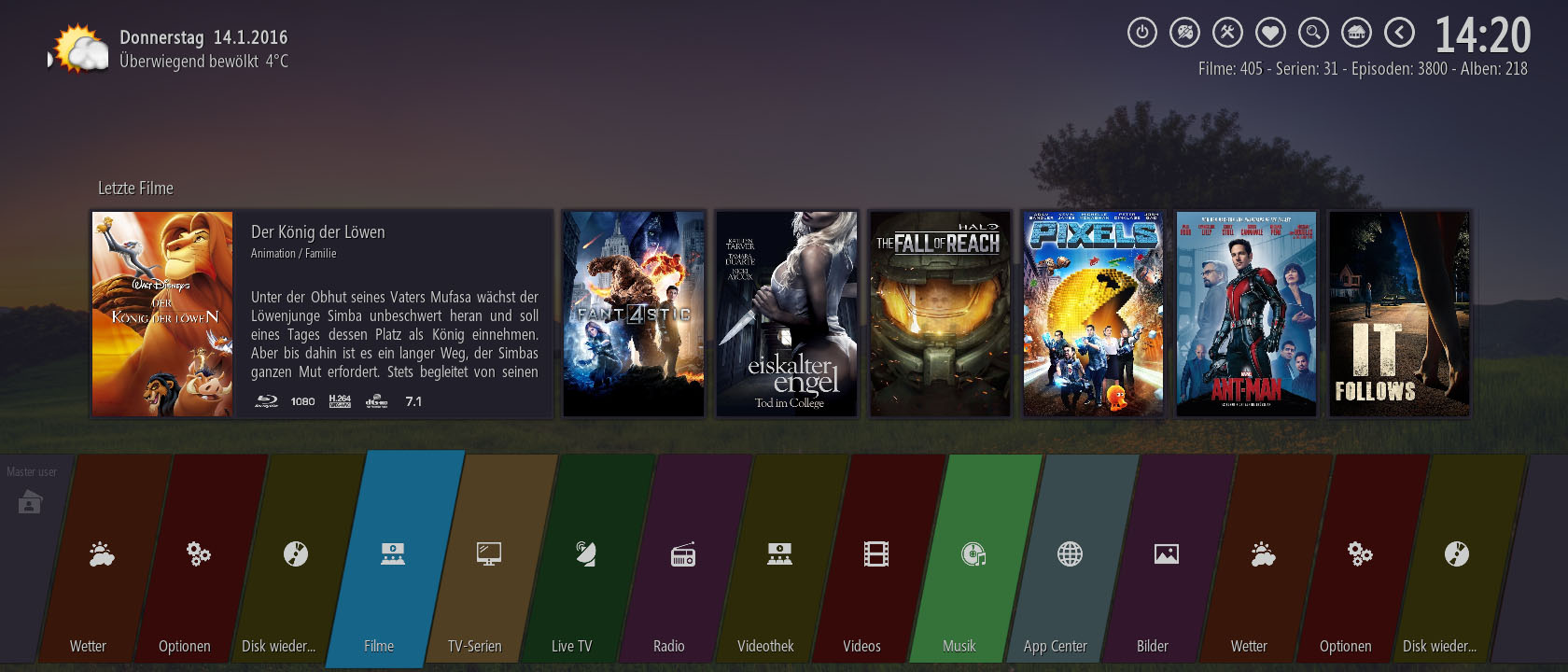Click the house icon in header
Screen dimensions: 1568x672
(1356, 33)
